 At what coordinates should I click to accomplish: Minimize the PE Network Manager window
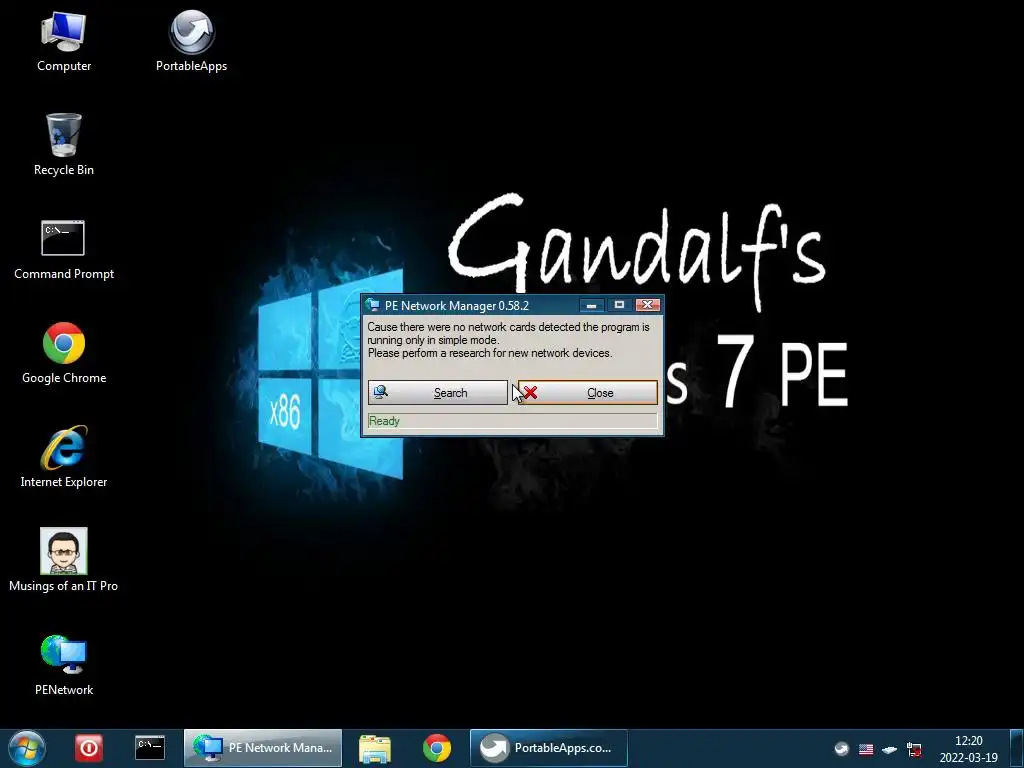591,305
